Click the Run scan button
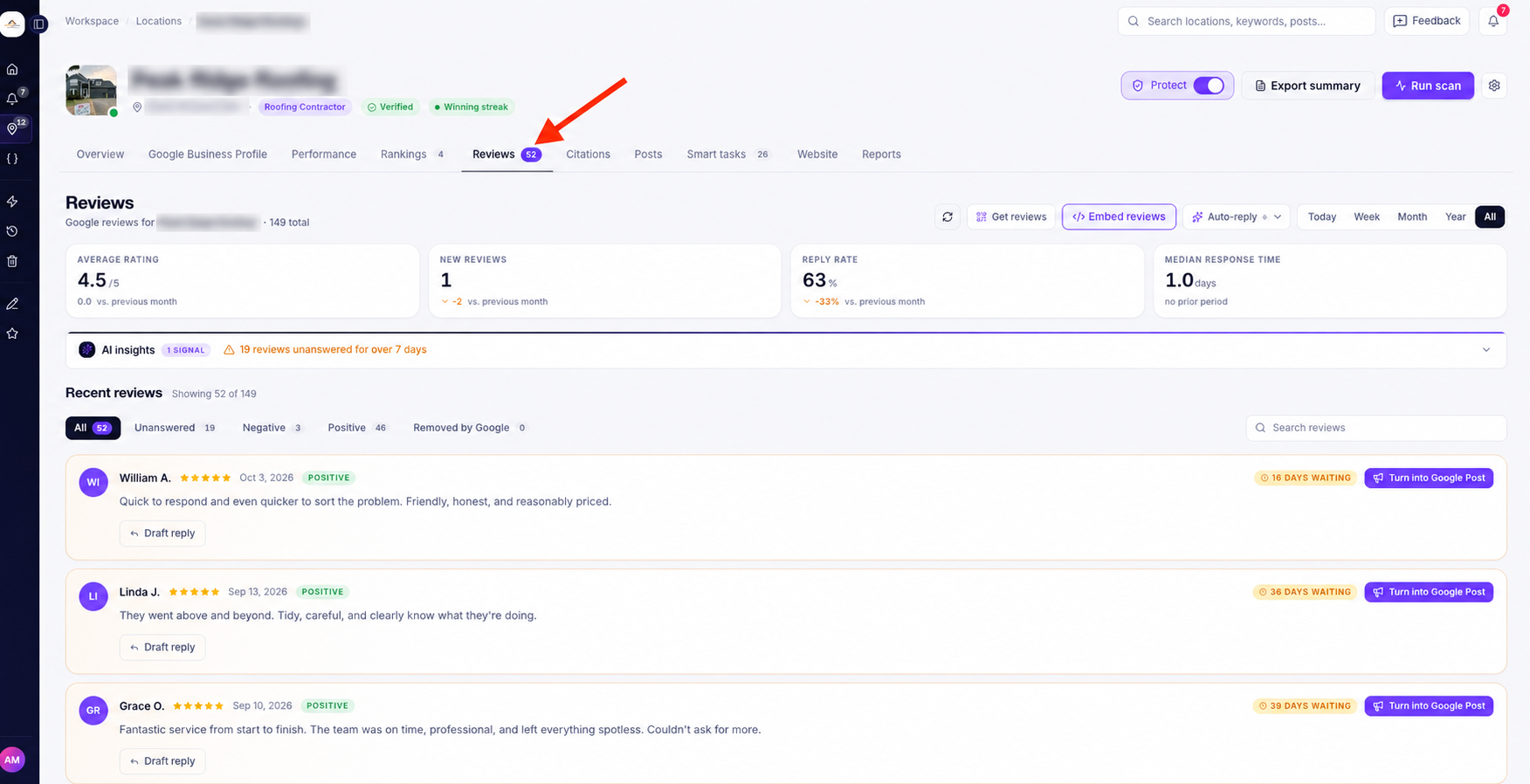The image size is (1530, 784). pyautogui.click(x=1428, y=86)
